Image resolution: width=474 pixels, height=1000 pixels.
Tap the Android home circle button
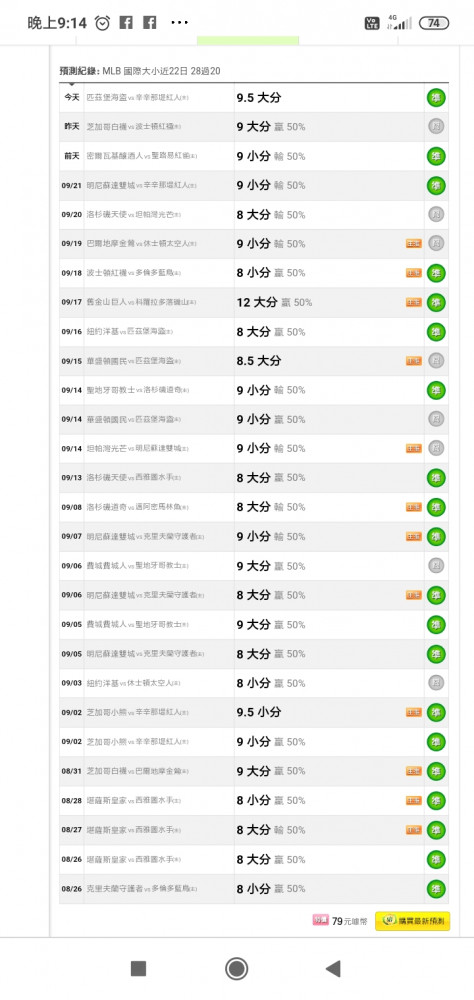pyautogui.click(x=237, y=969)
